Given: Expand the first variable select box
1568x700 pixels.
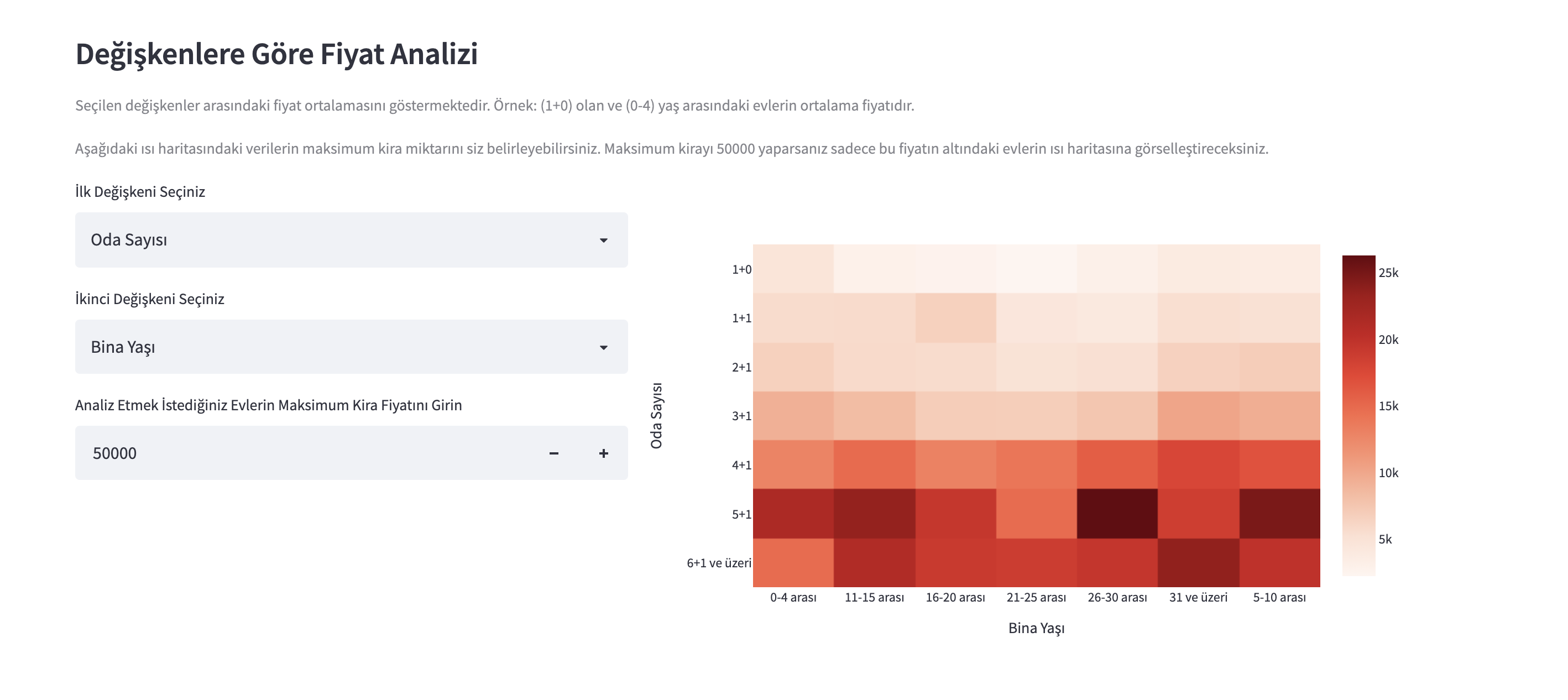Looking at the screenshot, I should [351, 241].
